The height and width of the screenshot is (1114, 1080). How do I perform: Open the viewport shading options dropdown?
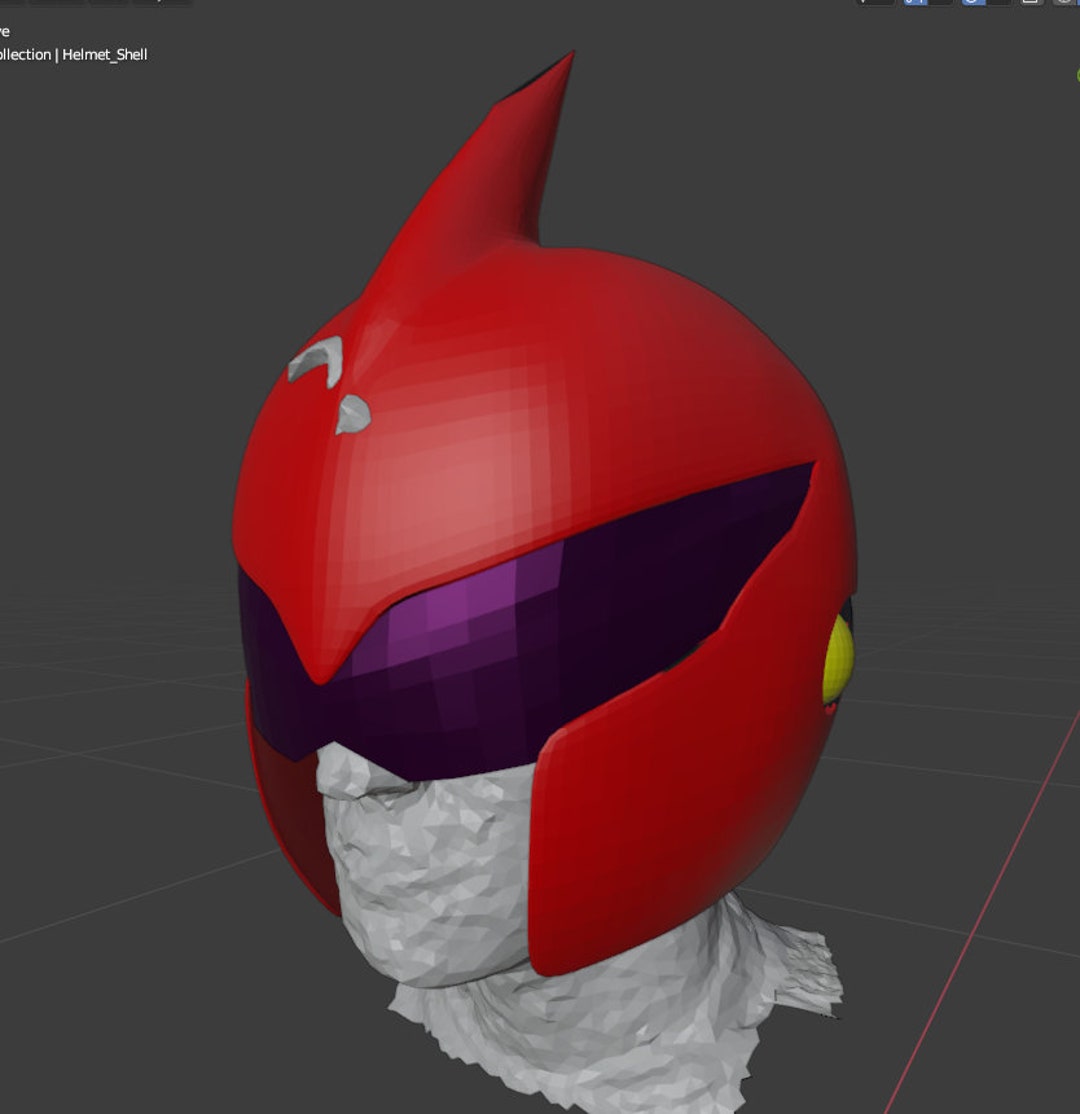tap(1079, 5)
